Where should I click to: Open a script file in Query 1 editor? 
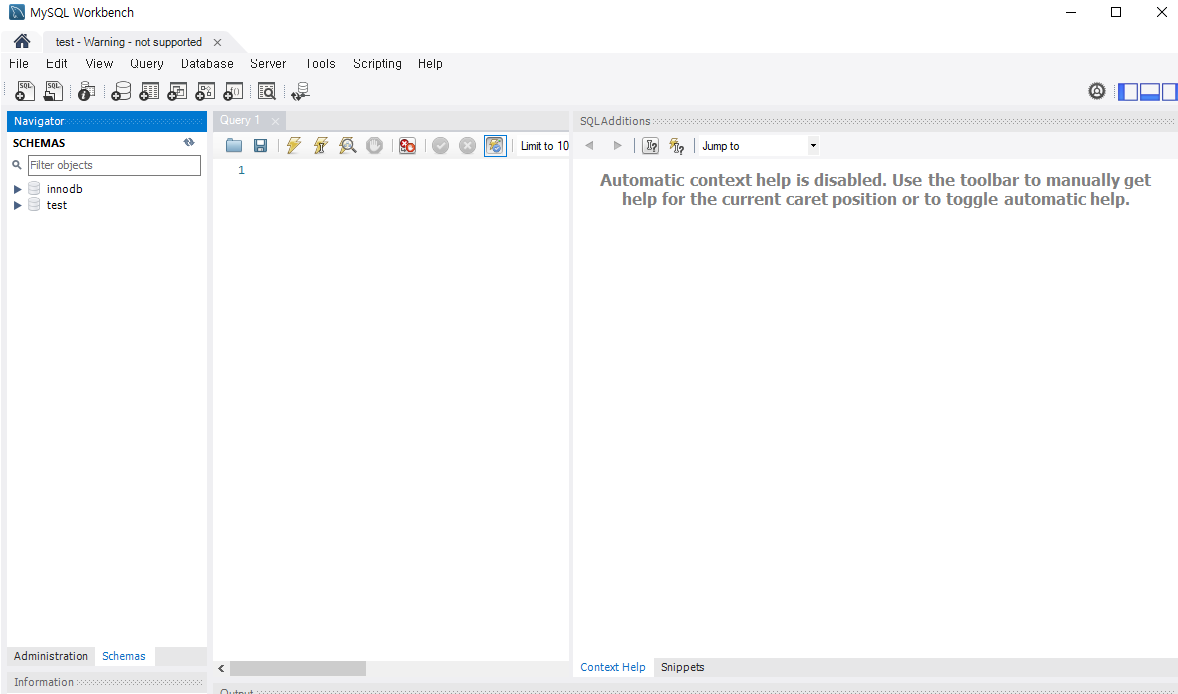(234, 146)
